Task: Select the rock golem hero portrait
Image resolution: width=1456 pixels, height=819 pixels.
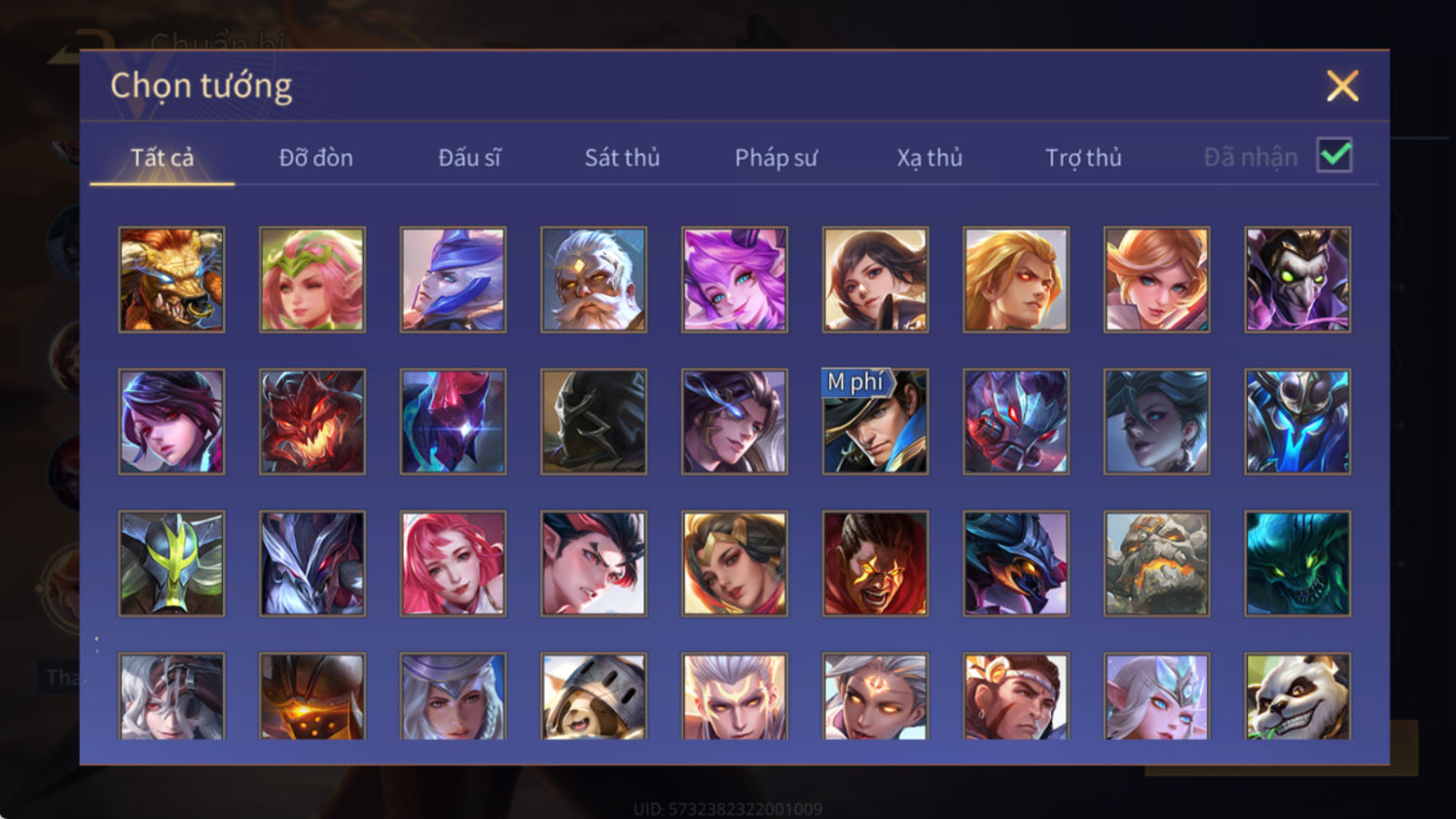Action: click(x=1156, y=563)
